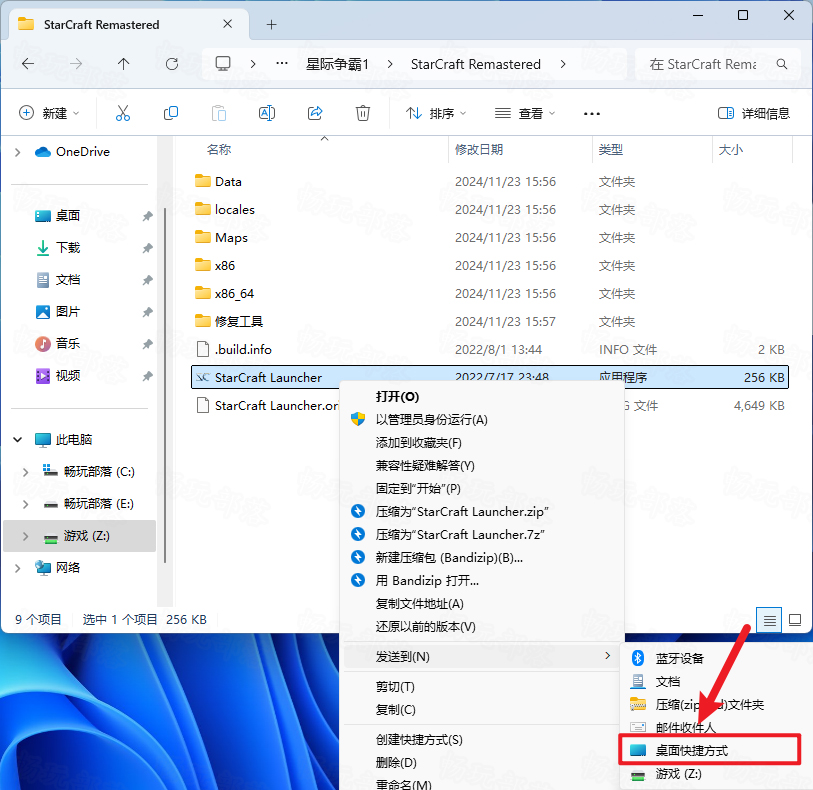Select the locales folder

tap(235, 209)
